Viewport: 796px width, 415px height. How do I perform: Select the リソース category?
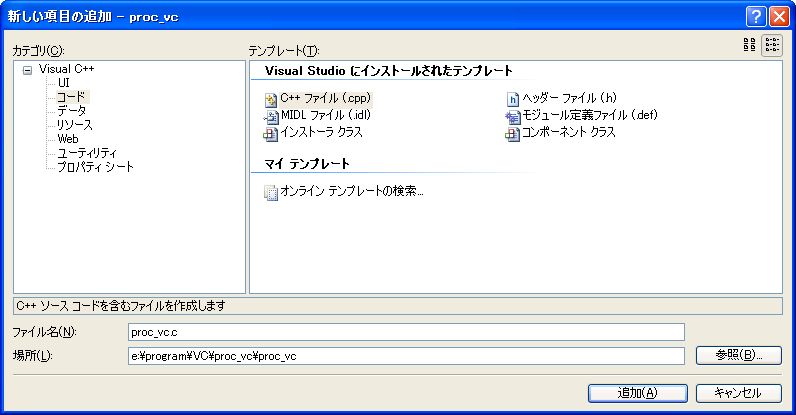coord(75,125)
